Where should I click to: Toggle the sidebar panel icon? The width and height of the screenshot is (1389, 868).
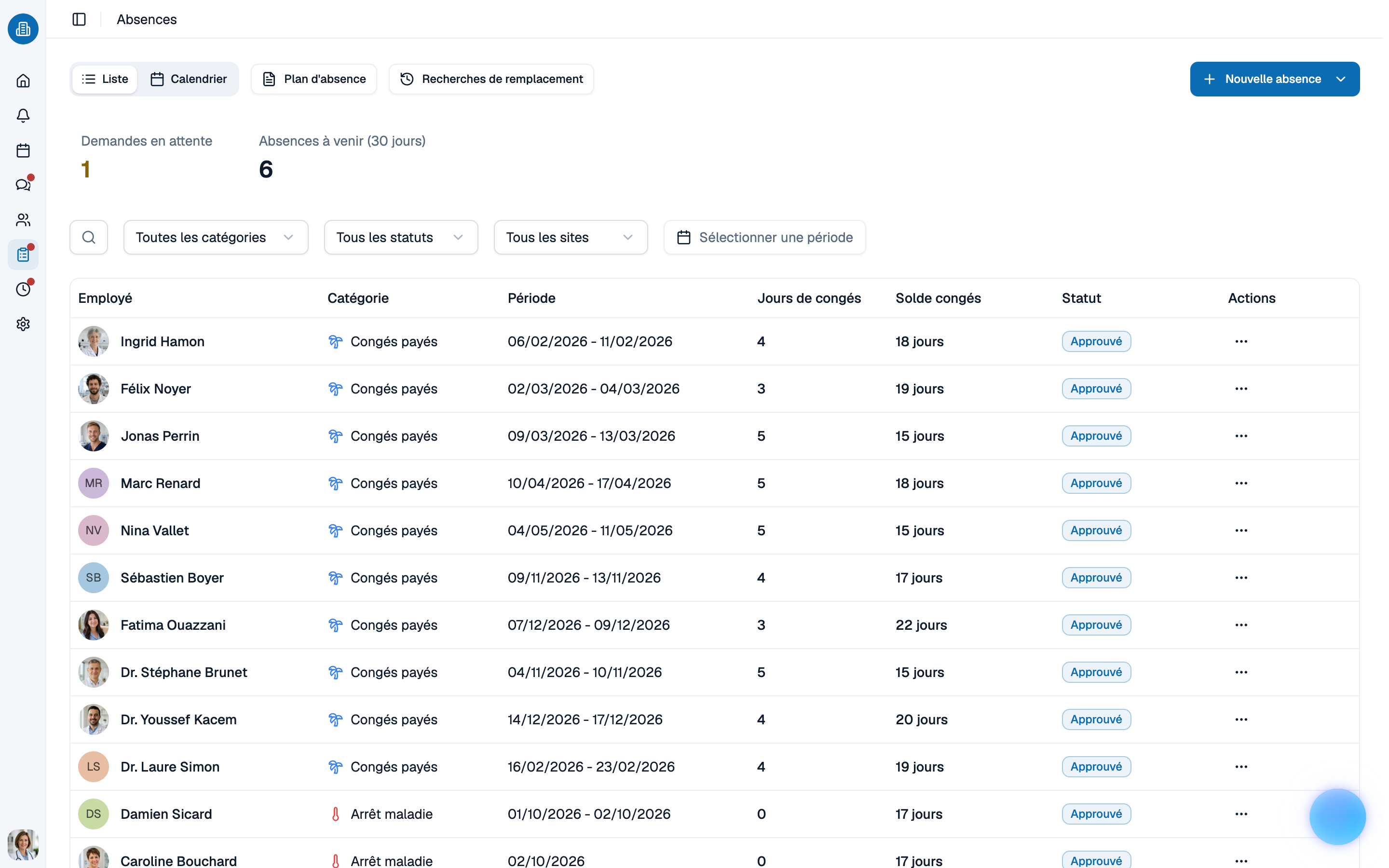[x=79, y=19]
